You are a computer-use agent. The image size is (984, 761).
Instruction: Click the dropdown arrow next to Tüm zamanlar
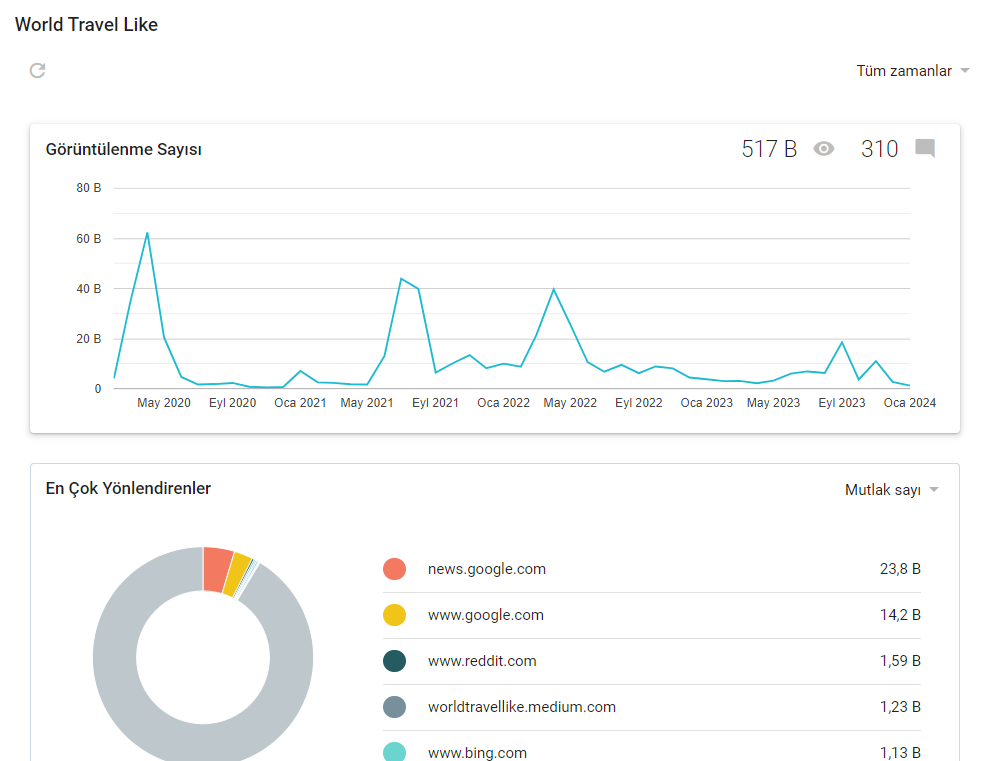[965, 71]
